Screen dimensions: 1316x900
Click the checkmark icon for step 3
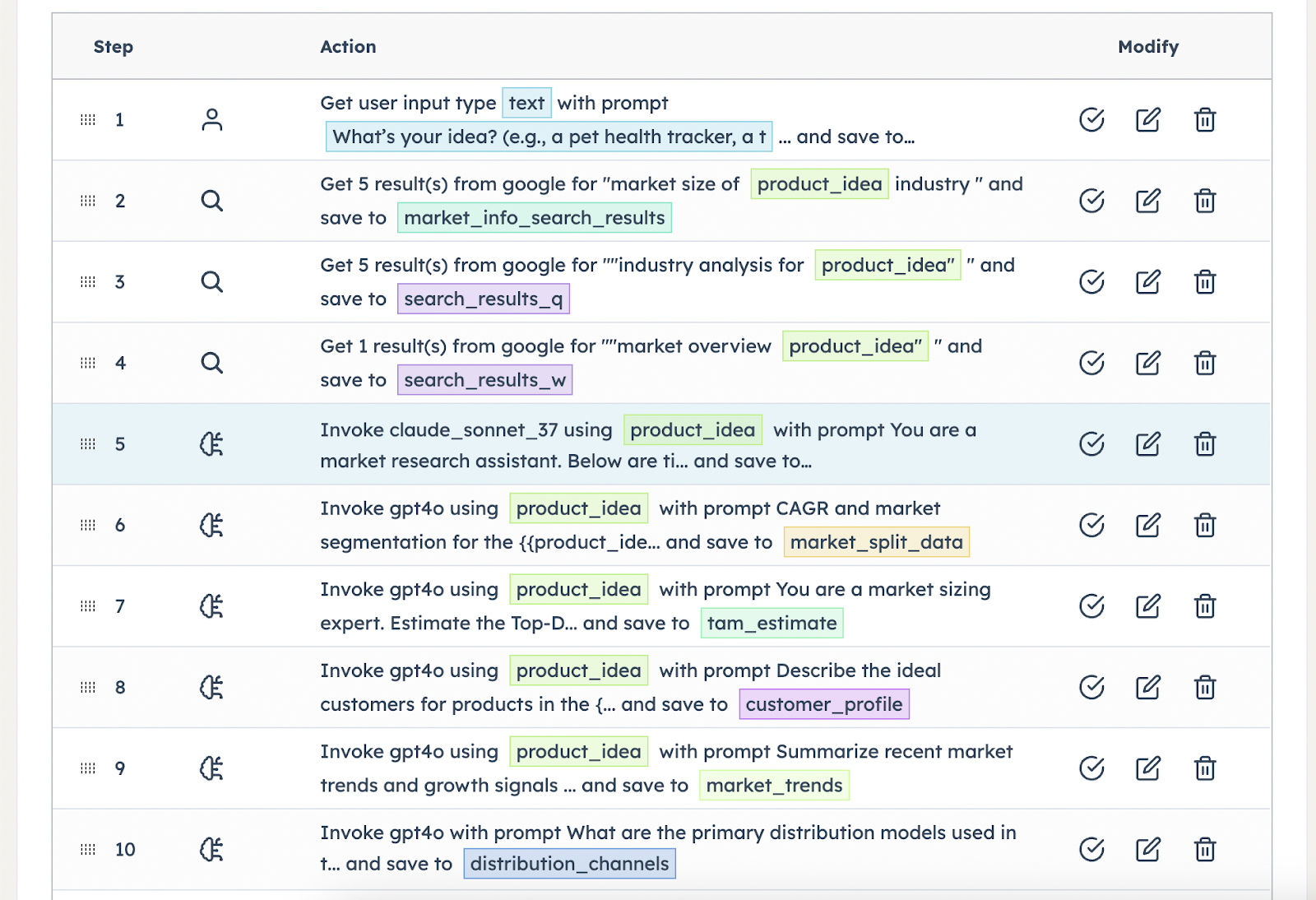click(x=1091, y=282)
